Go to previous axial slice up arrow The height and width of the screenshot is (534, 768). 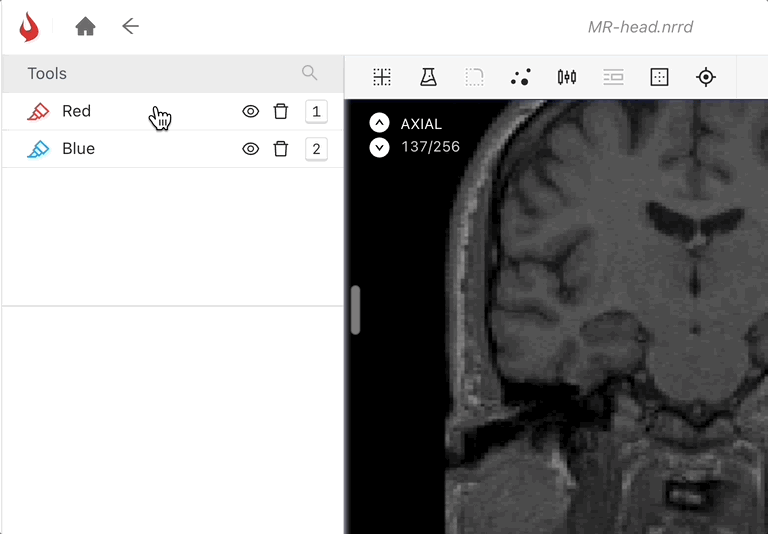[380, 123]
